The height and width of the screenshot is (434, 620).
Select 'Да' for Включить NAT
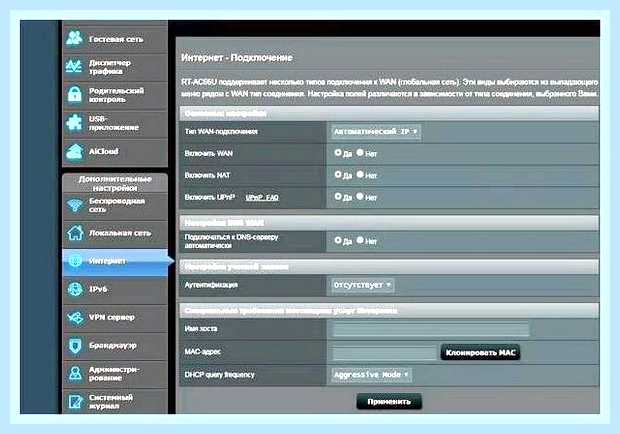[338, 174]
